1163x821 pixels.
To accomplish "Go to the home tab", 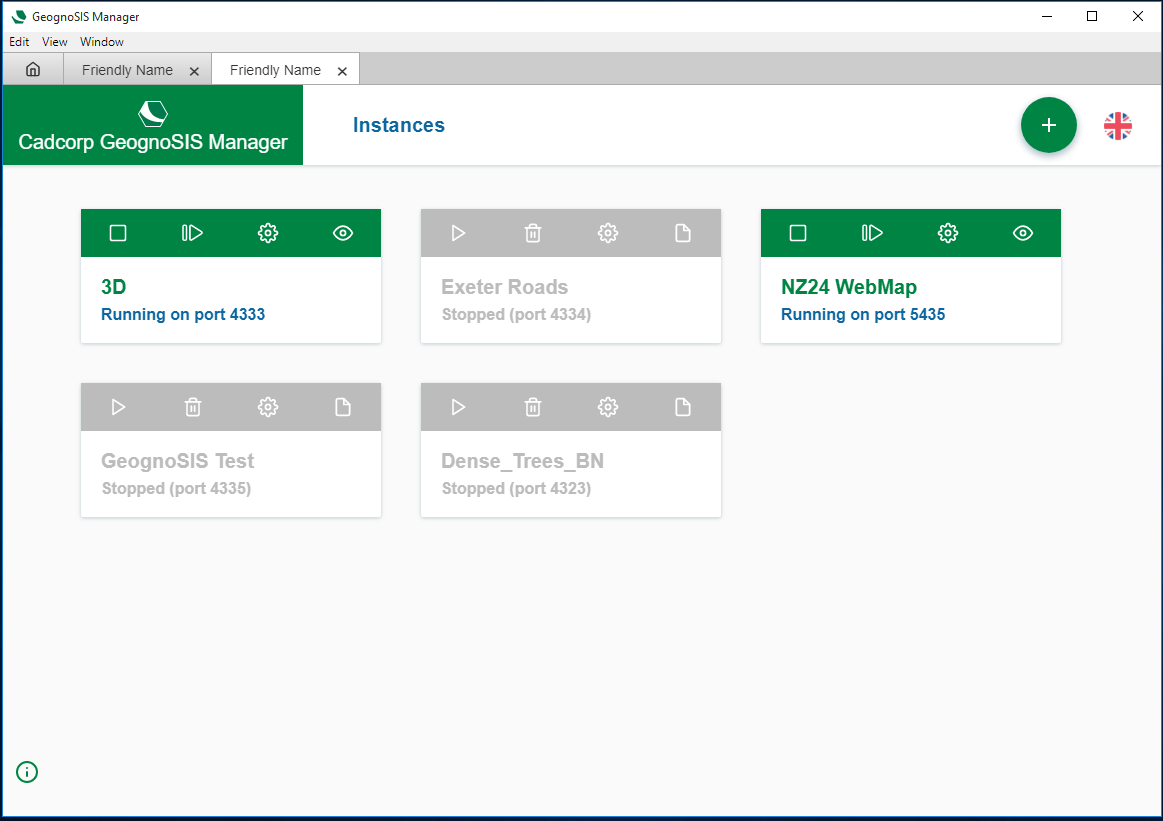I will pos(33,70).
